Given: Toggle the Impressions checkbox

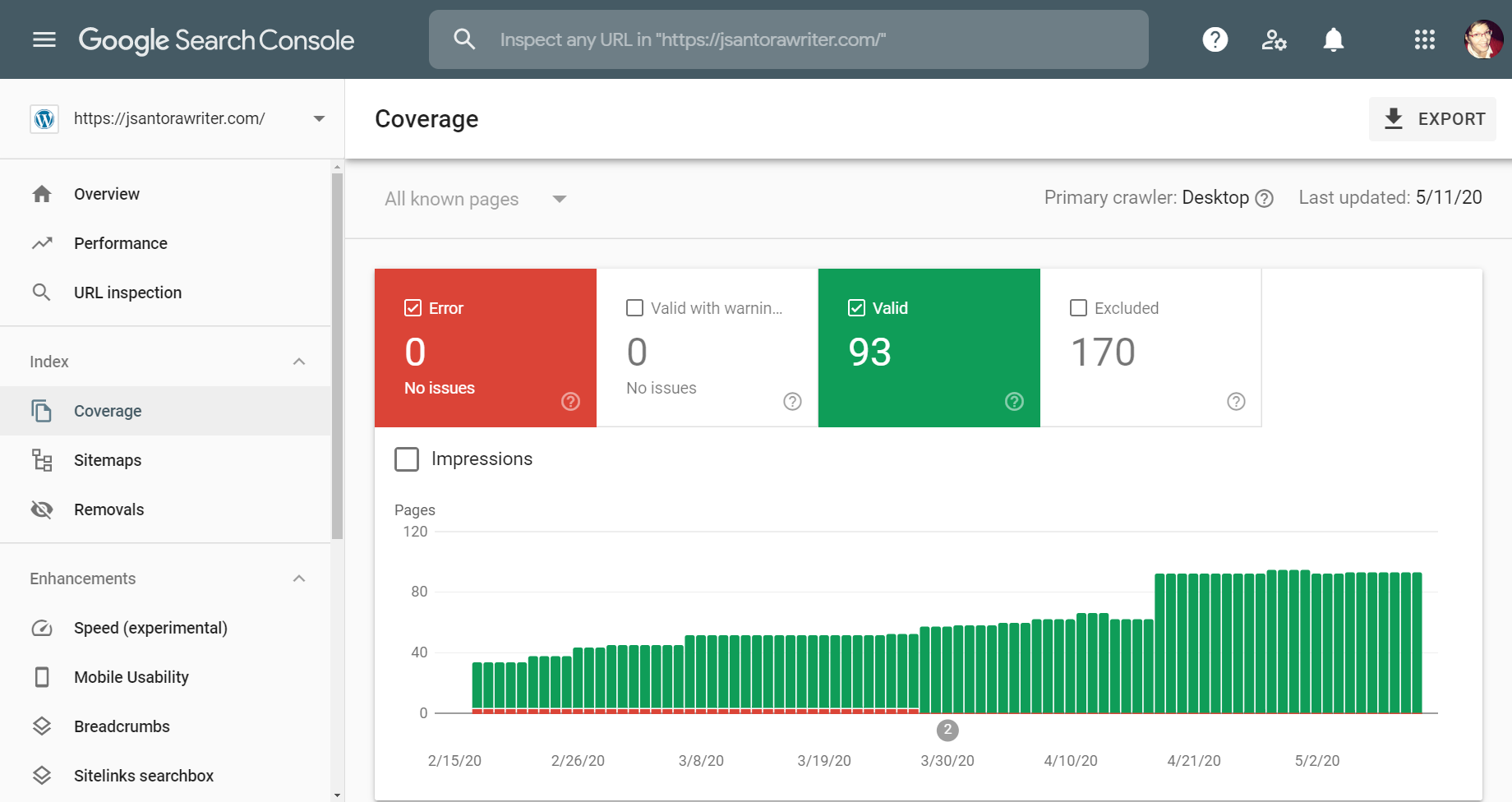Looking at the screenshot, I should [407, 459].
